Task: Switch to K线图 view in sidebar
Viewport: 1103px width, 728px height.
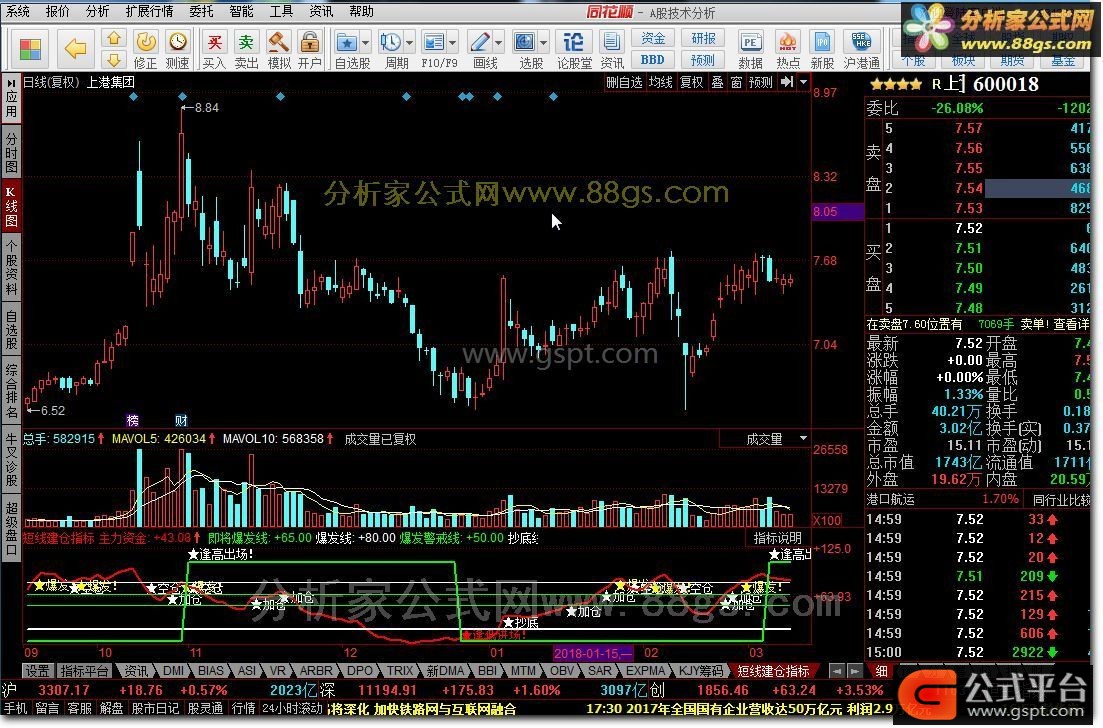Action: pos(11,205)
